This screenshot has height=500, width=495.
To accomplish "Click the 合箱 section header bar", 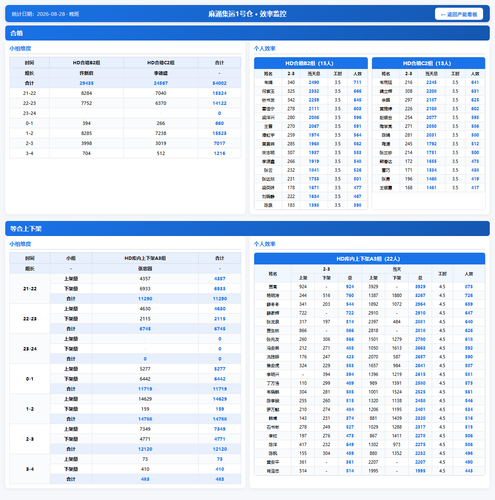I will pos(247,33).
